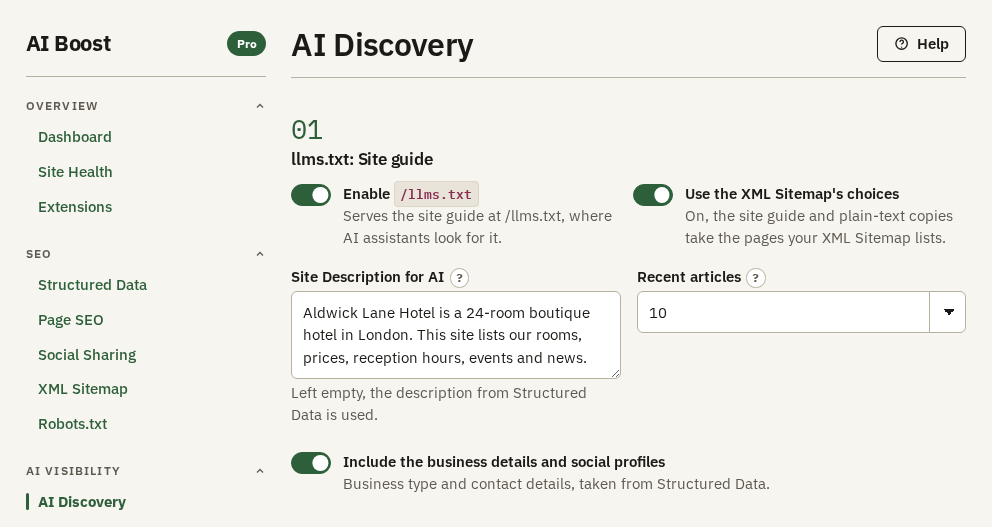992x527 pixels.
Task: Click the llms.txt: Site guide heading
Action: point(362,159)
